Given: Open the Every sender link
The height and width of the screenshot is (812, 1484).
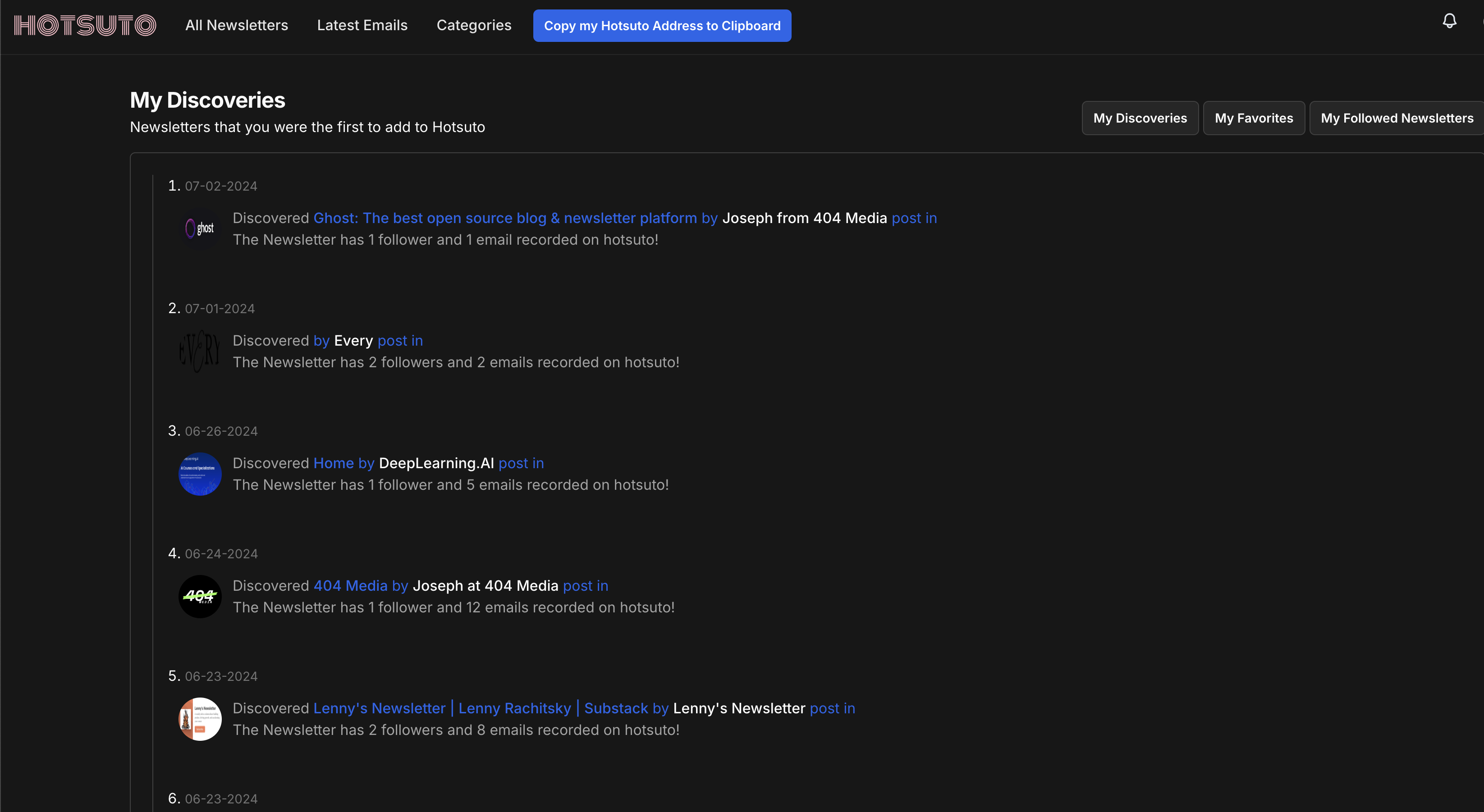Looking at the screenshot, I should point(353,341).
